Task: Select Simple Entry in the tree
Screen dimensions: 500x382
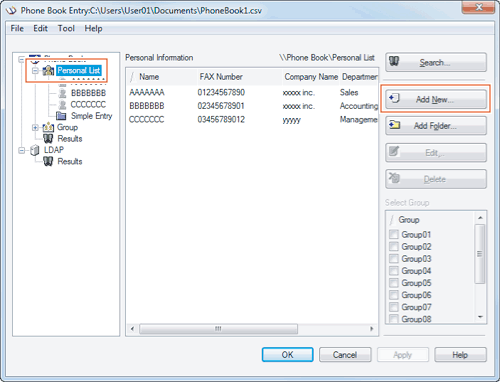Action: [92, 116]
